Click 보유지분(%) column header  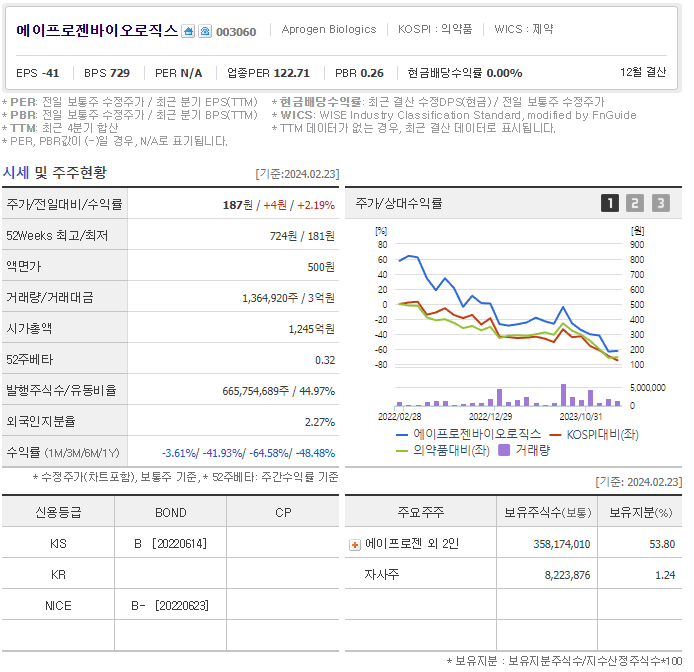coord(641,513)
